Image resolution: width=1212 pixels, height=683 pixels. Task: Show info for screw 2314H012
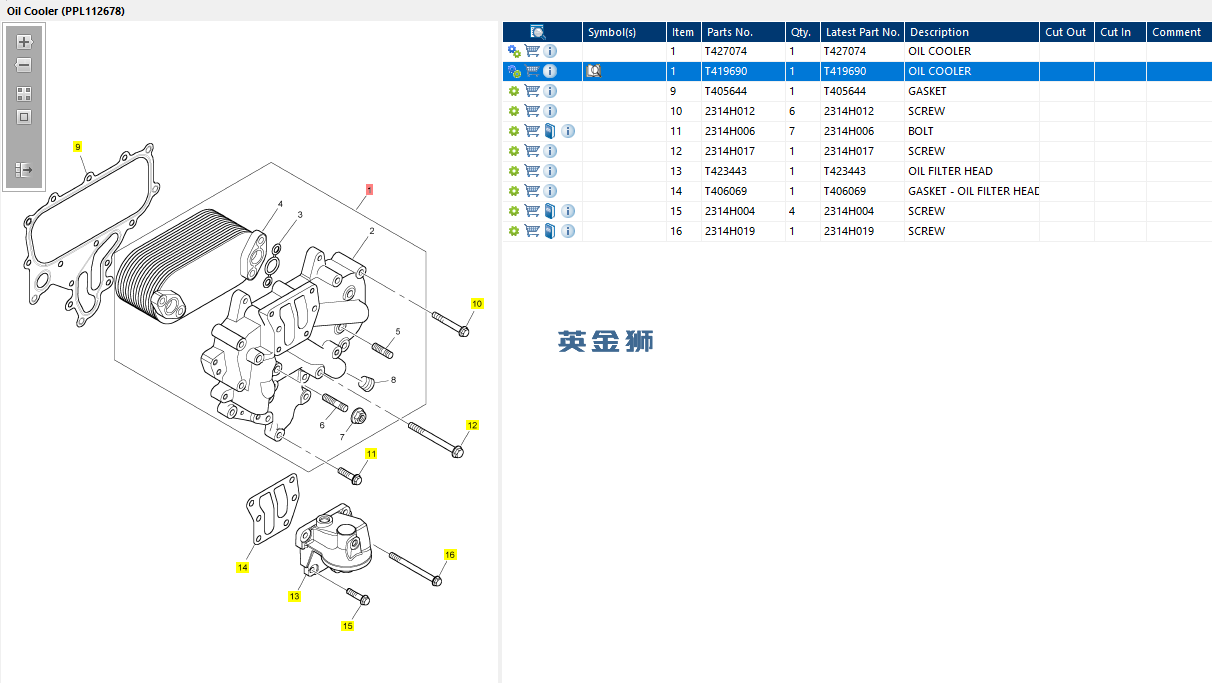[550, 111]
